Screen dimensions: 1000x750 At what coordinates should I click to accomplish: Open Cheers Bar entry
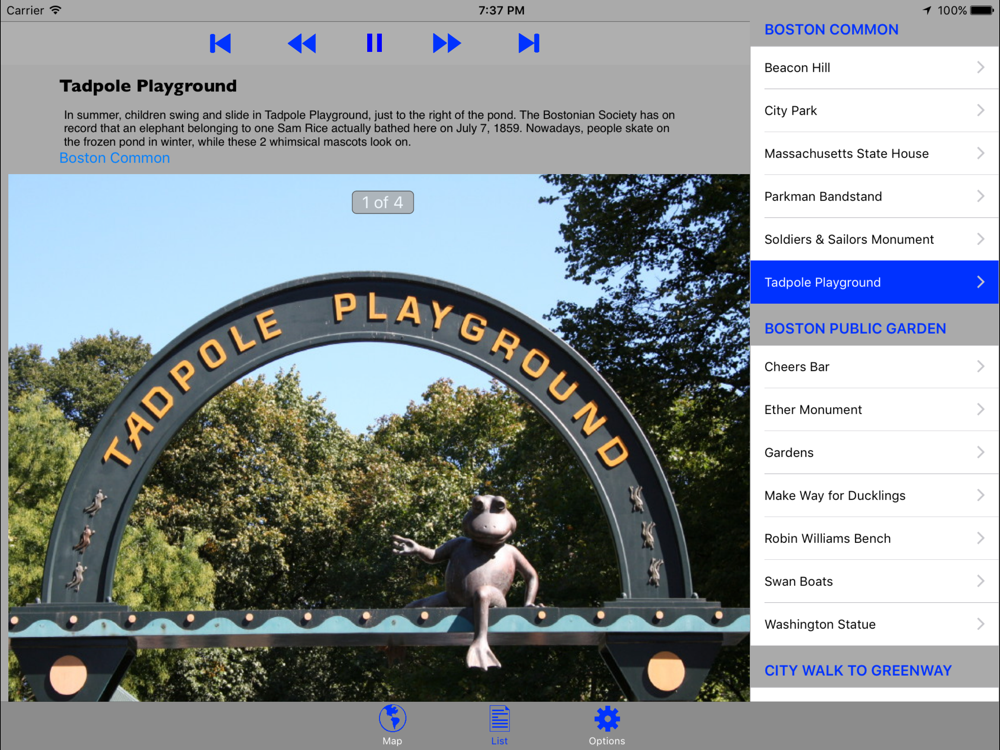tap(875, 367)
